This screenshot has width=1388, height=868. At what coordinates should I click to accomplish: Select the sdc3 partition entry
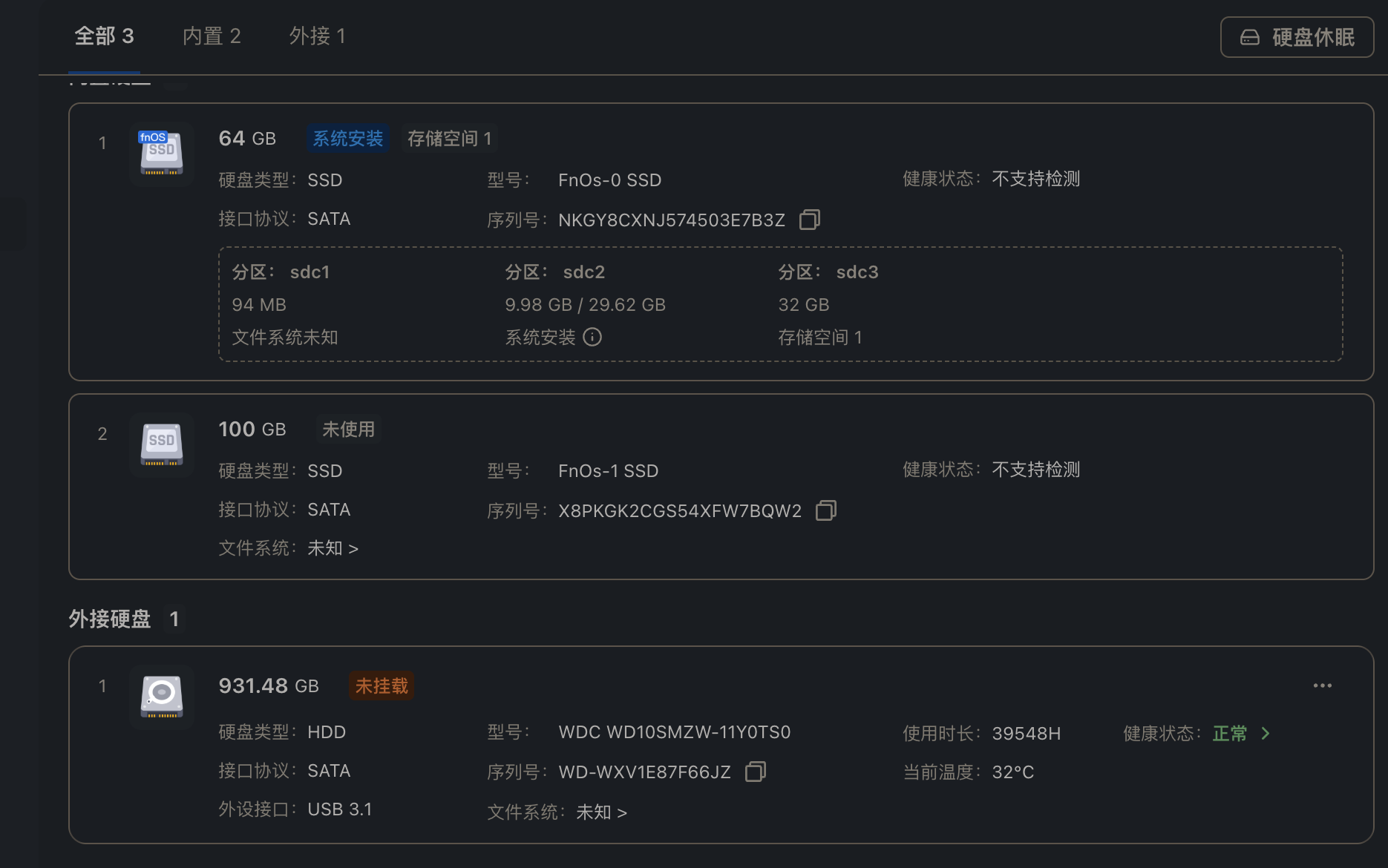coord(857,272)
